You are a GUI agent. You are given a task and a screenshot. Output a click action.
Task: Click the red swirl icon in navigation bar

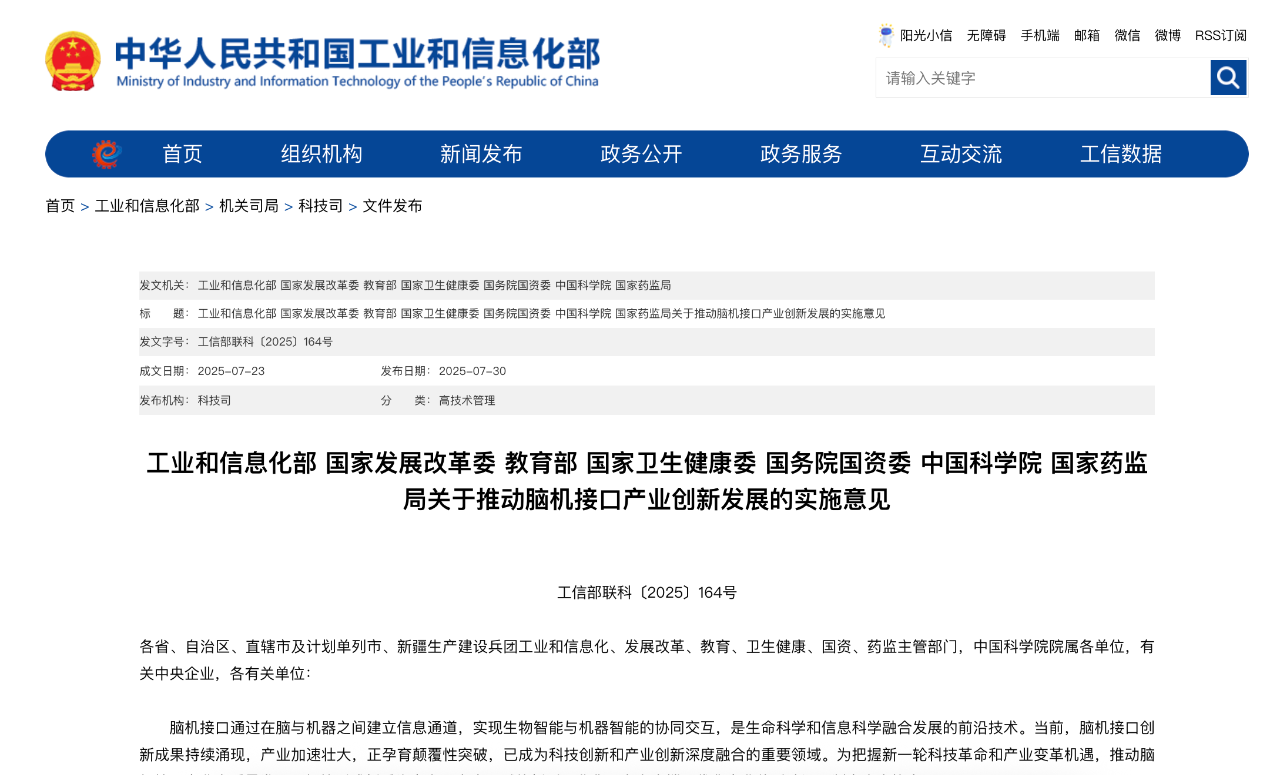(107, 154)
